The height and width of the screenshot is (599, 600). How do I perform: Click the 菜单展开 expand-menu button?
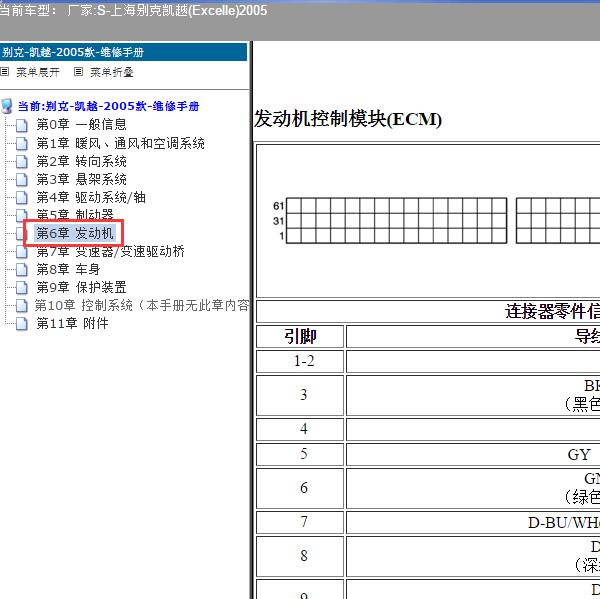tap(38, 72)
